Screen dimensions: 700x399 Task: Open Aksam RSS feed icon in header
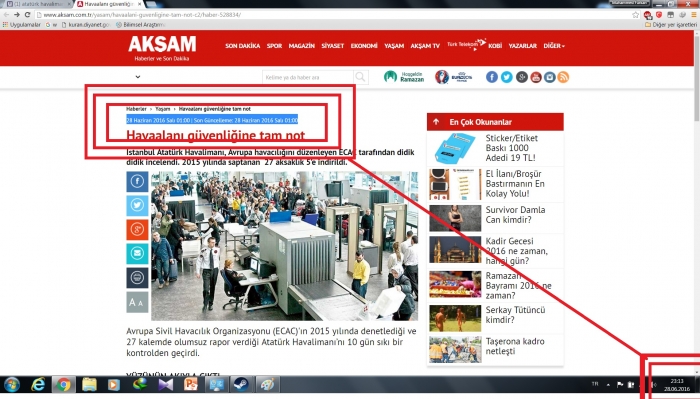point(563,77)
